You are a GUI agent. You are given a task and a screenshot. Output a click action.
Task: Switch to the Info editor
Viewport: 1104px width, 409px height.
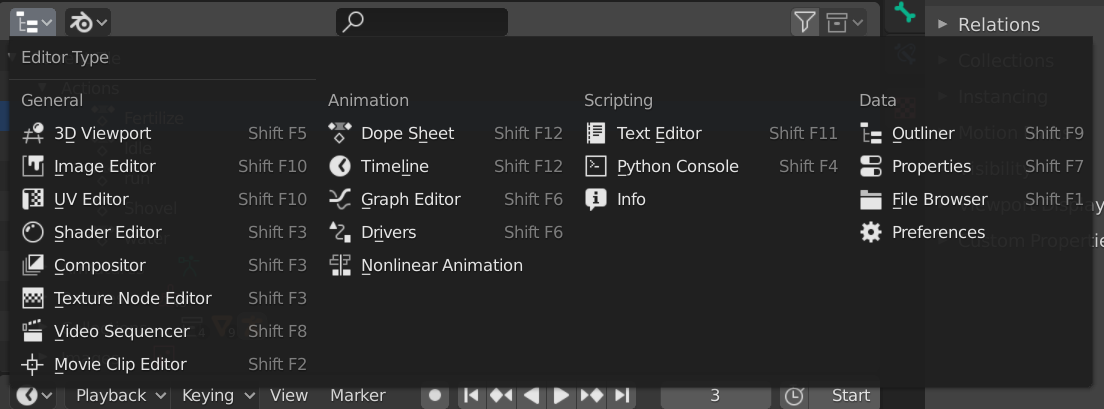pos(711,199)
